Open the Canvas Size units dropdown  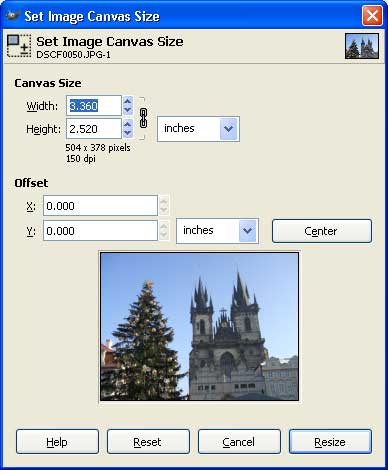(198, 129)
